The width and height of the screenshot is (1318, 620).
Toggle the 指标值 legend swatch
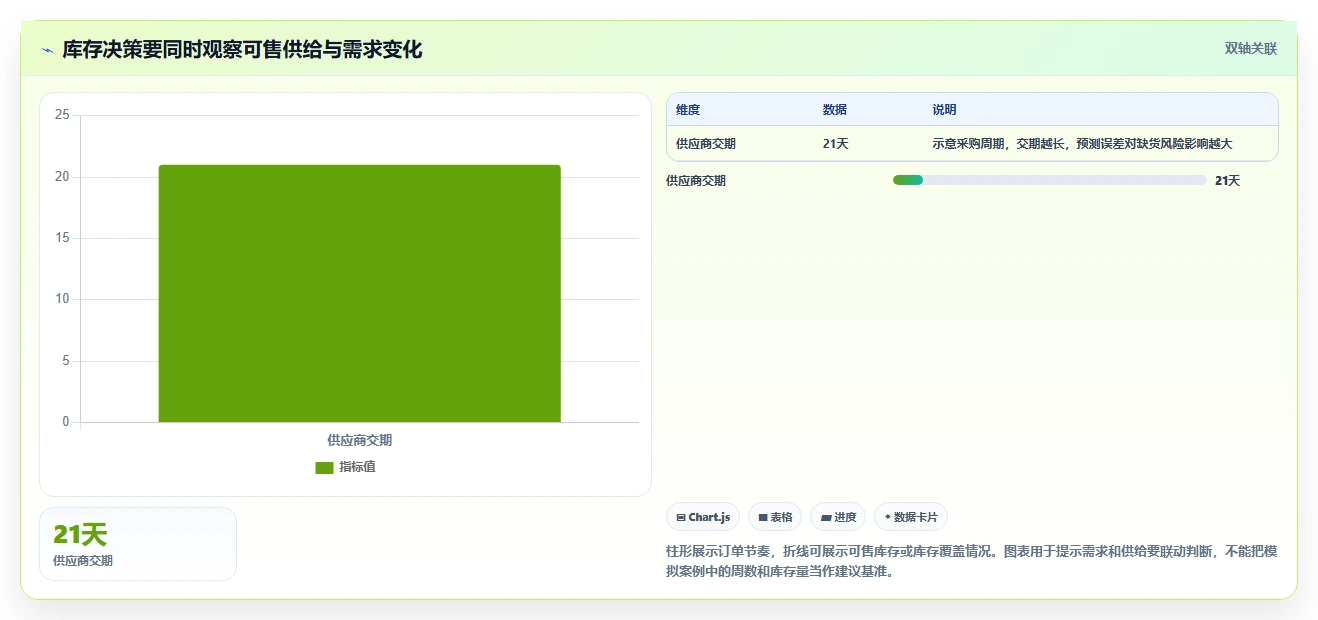(x=324, y=467)
